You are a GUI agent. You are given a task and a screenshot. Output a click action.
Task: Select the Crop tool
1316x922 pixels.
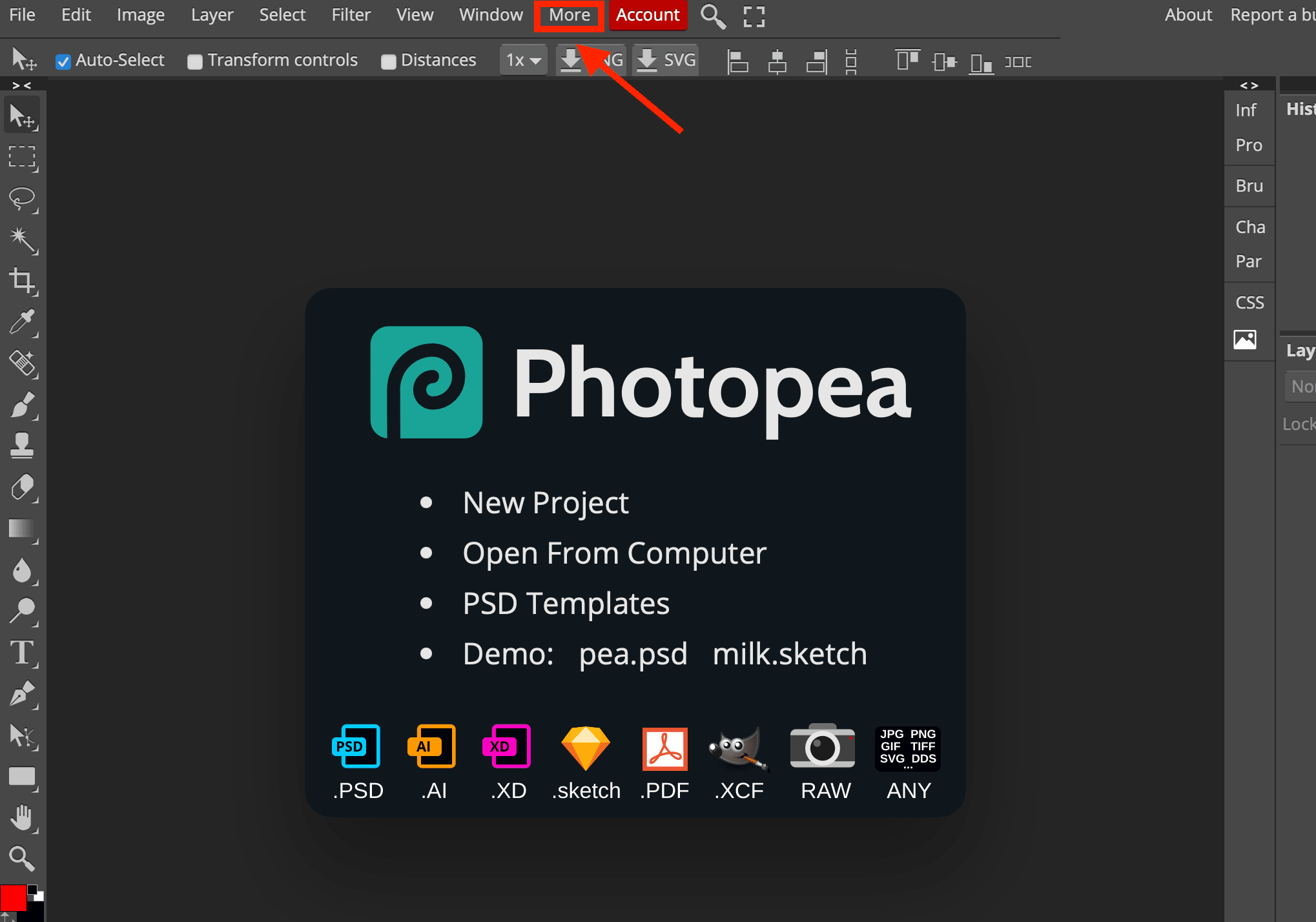pos(22,282)
